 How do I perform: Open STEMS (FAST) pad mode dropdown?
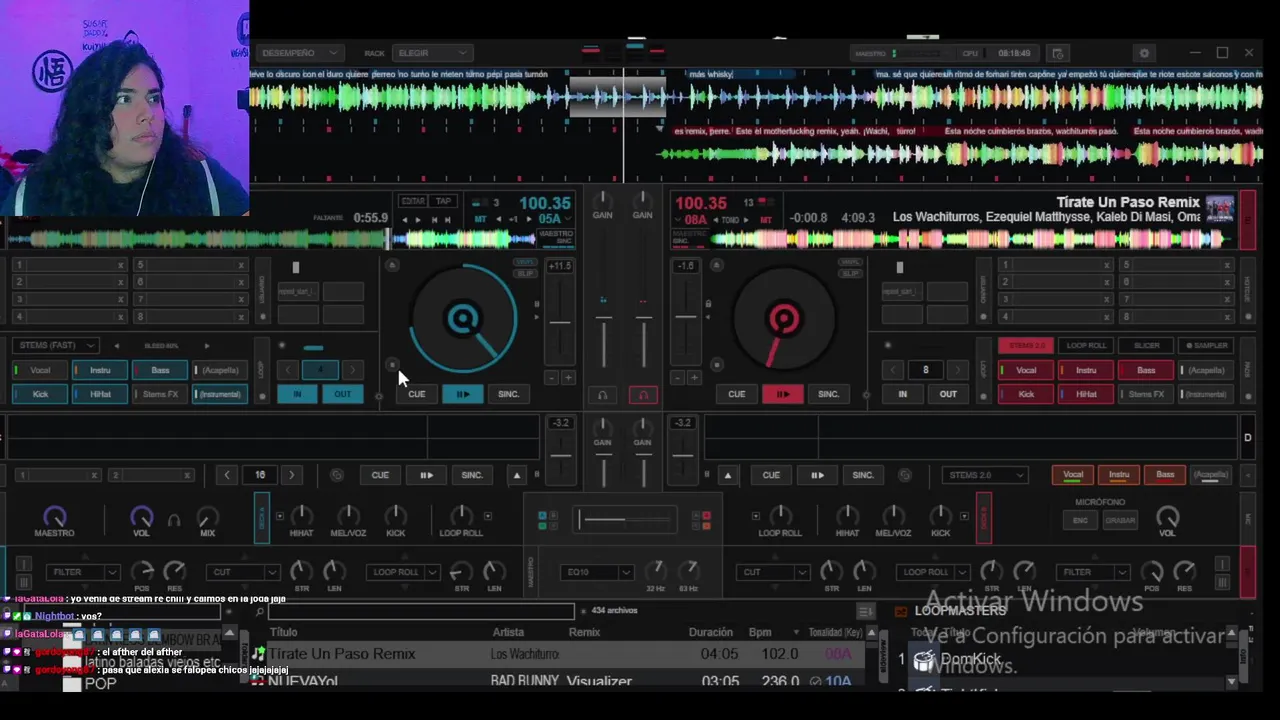[55, 345]
